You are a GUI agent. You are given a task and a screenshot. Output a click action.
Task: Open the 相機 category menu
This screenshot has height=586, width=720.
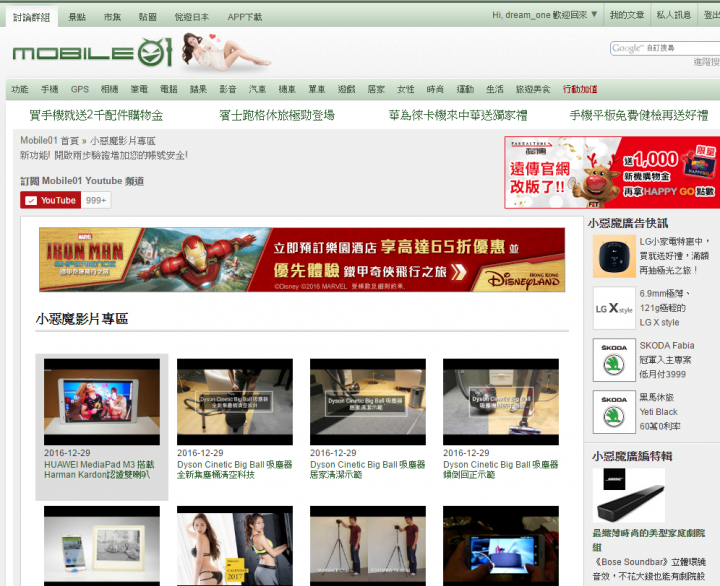coord(109,89)
